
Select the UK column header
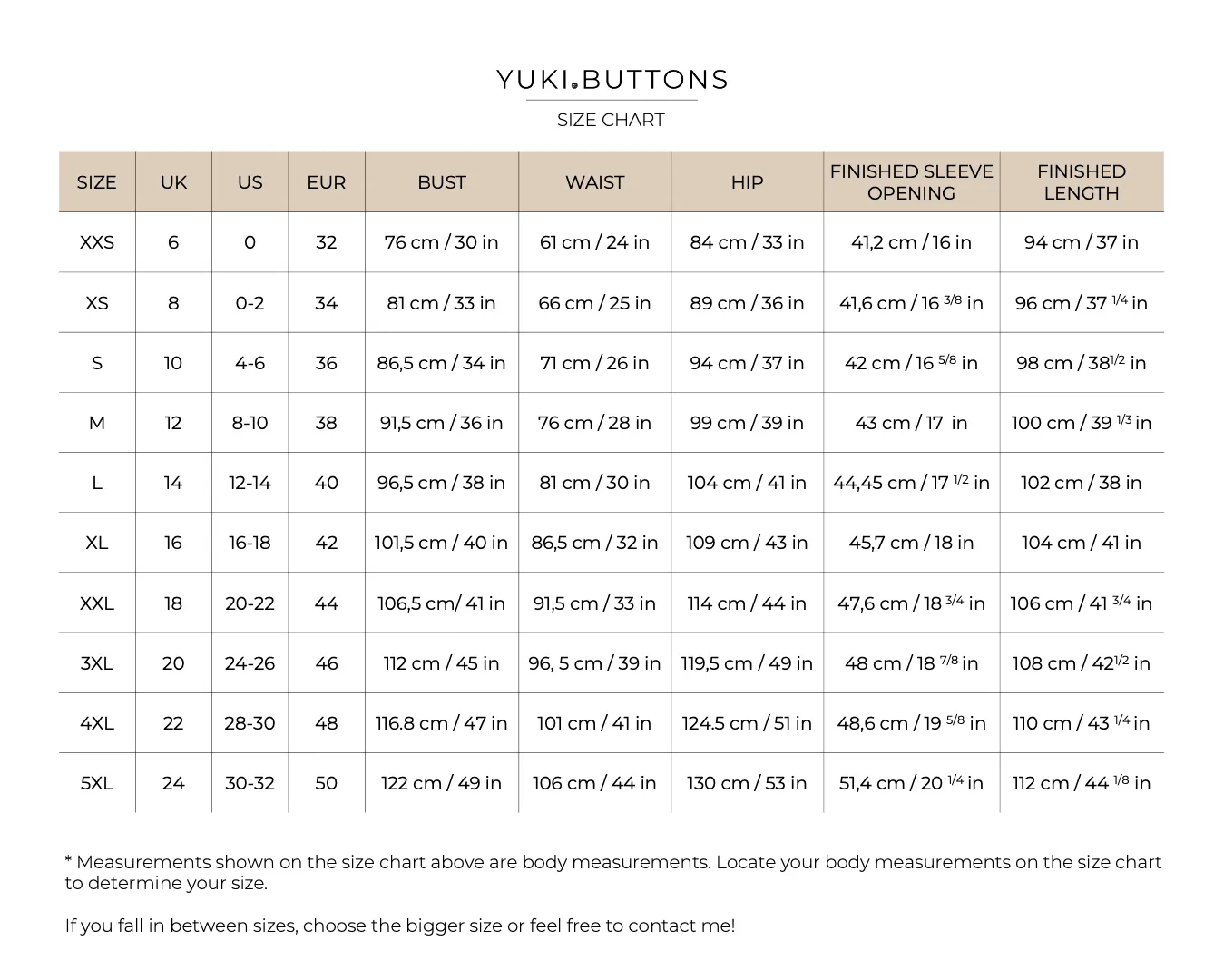[173, 182]
